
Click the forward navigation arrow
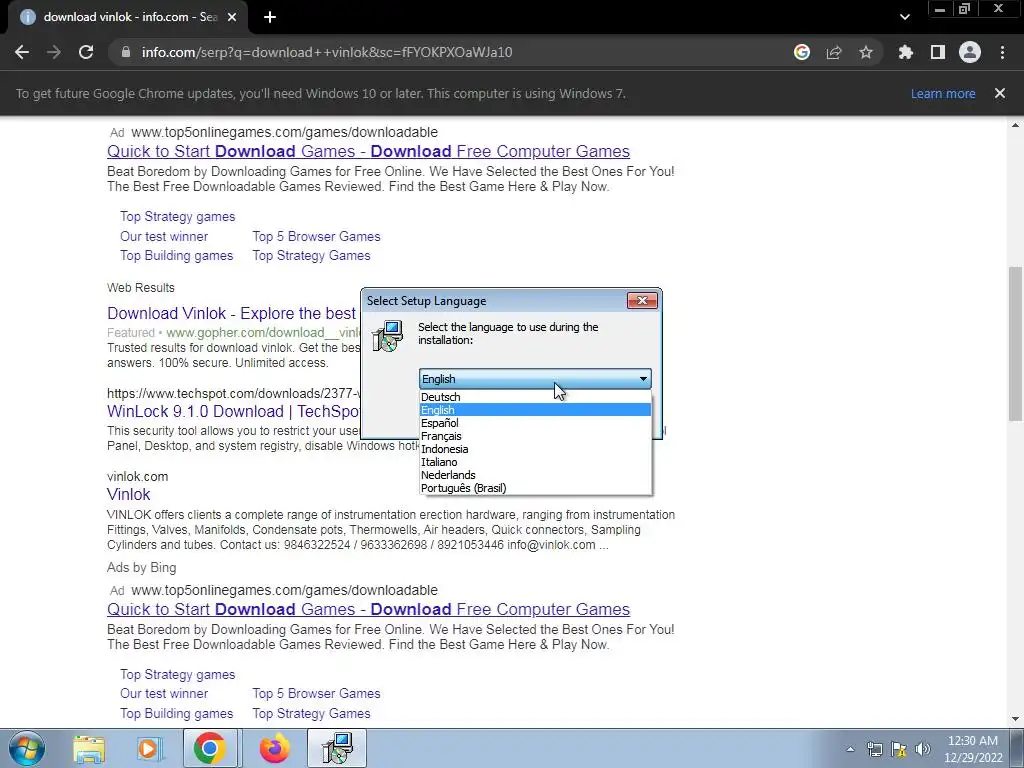point(54,52)
